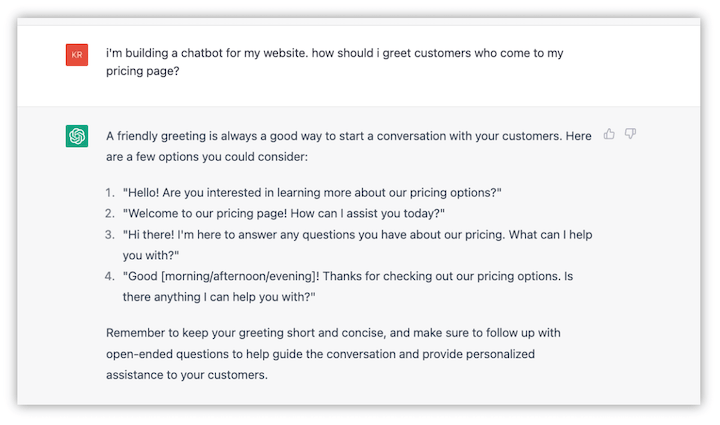The height and width of the screenshot is (425, 720).
Task: Click the red KR user avatar
Action: 77,56
